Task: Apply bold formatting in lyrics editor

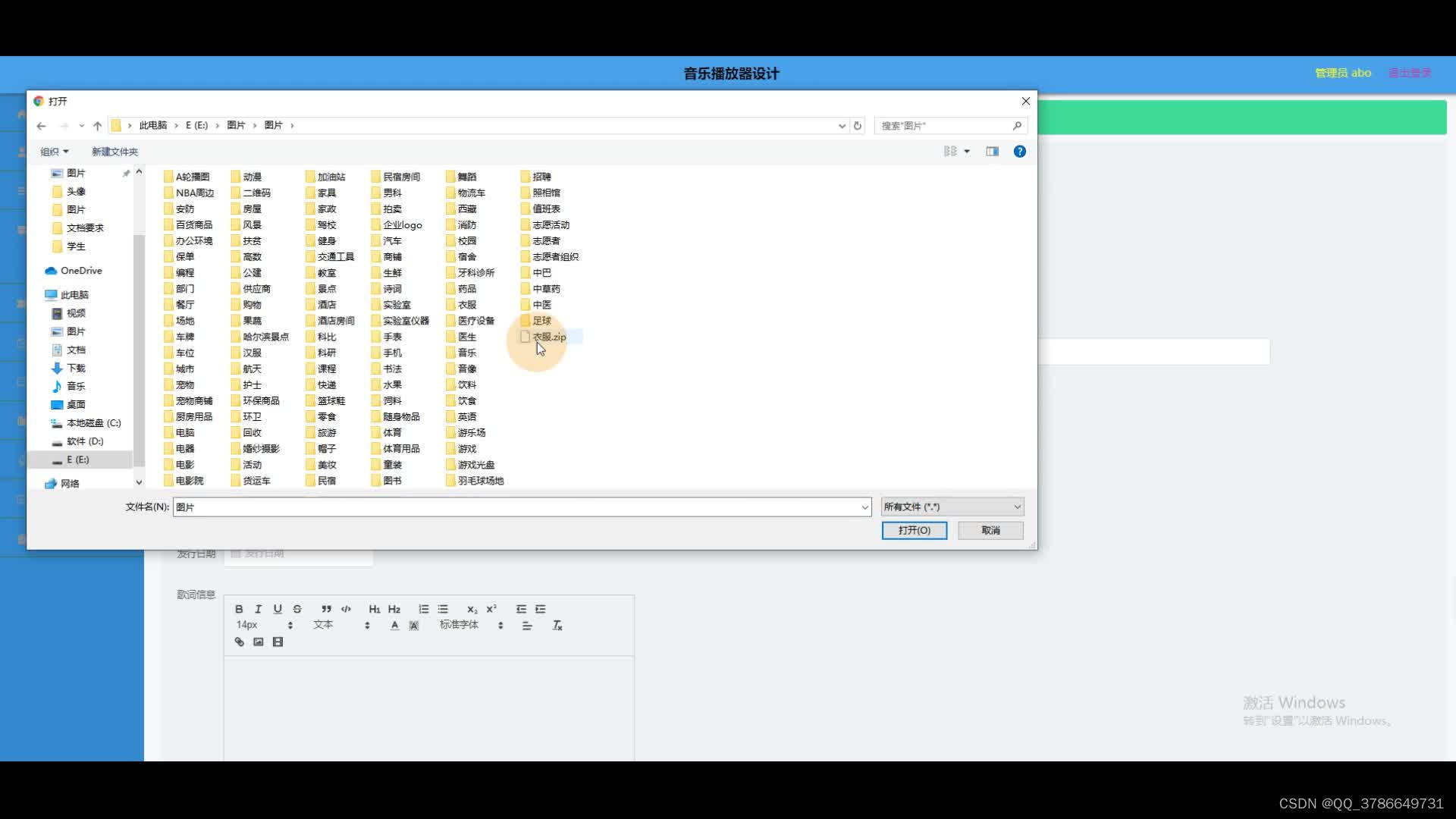Action: [239, 609]
